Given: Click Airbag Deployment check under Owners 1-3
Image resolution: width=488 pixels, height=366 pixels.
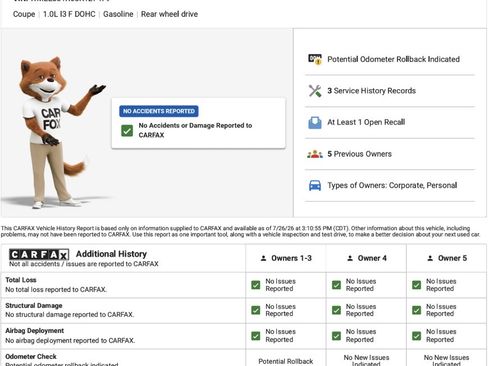Looking at the screenshot, I should (256, 336).
